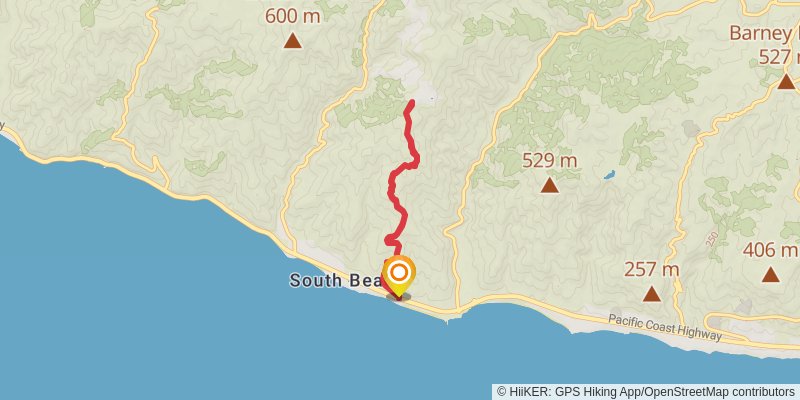Click the 406 m elevation text label
The width and height of the screenshot is (800, 400).
771,250
